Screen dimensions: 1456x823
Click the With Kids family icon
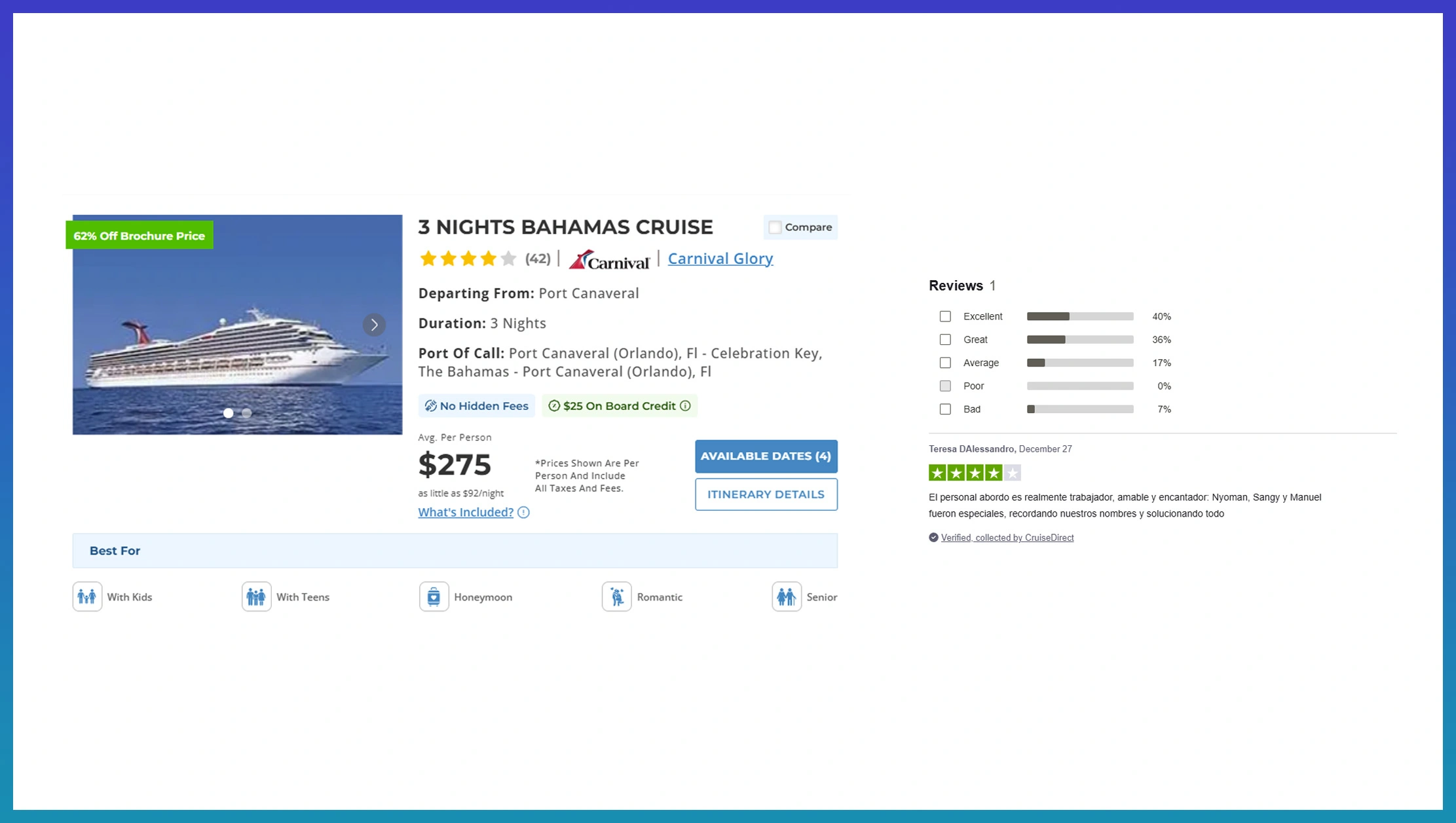tap(87, 596)
